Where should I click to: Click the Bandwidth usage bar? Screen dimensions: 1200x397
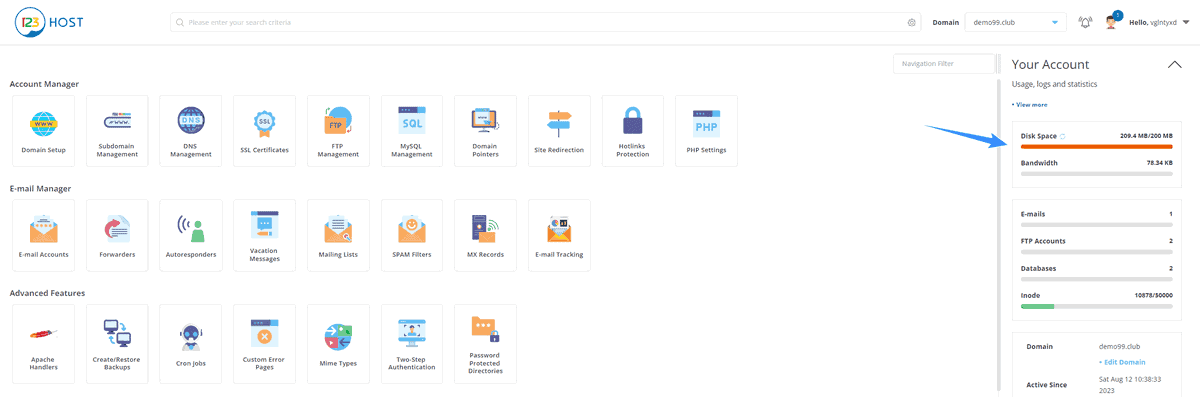point(1097,173)
